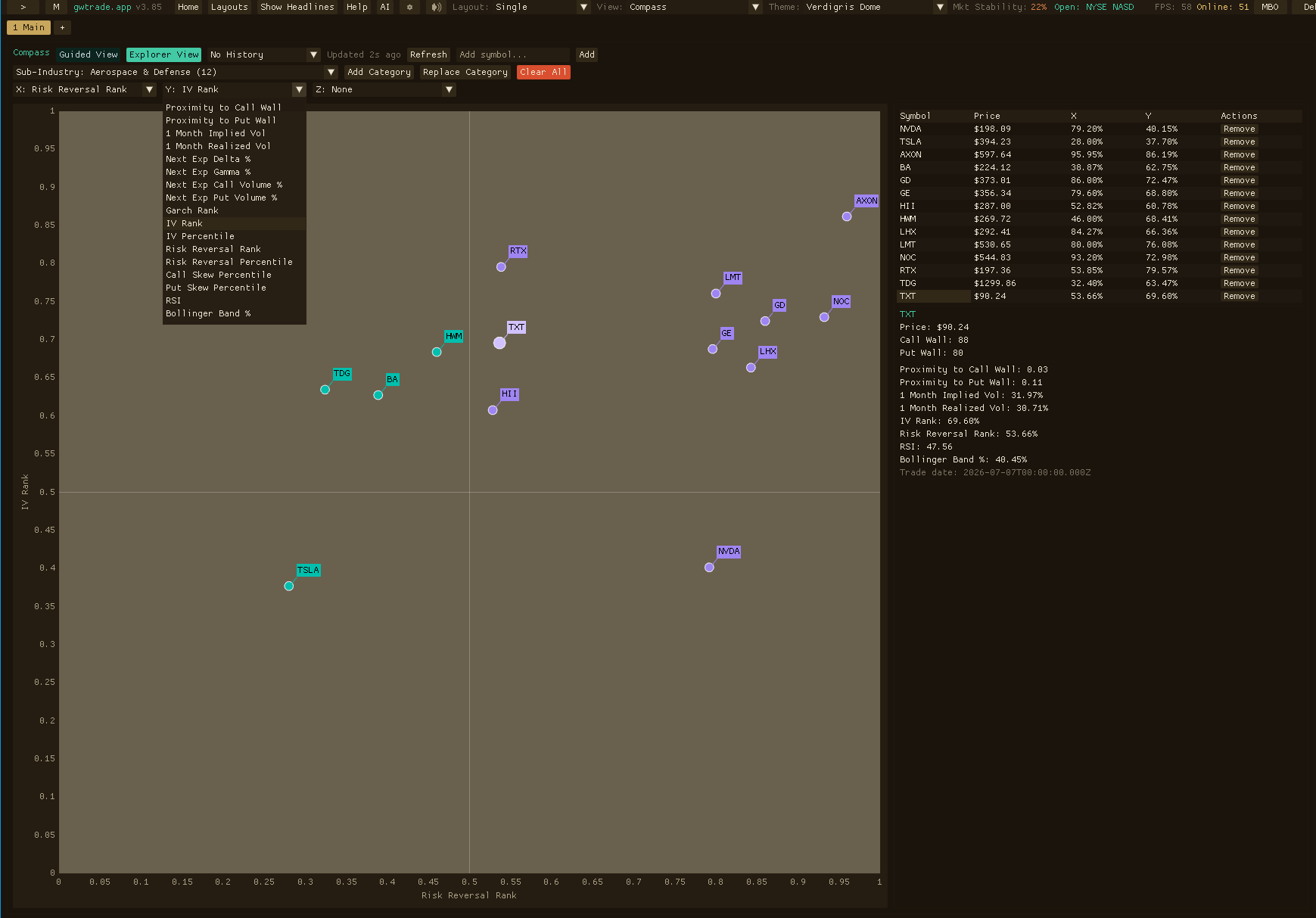This screenshot has height=918, width=1316.
Task: Switch to Guided View
Action: coord(89,54)
